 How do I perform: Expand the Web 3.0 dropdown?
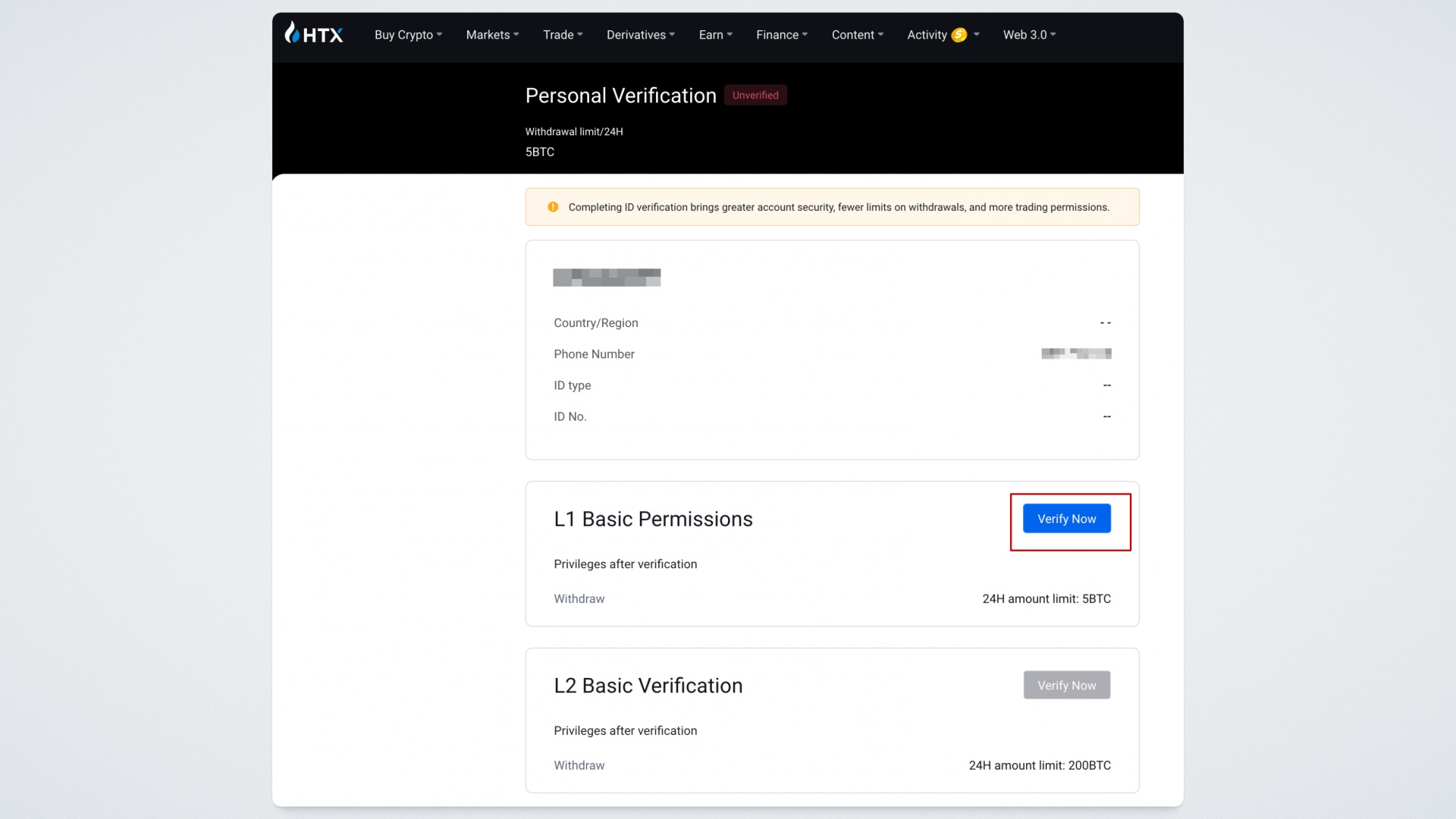point(1029,35)
